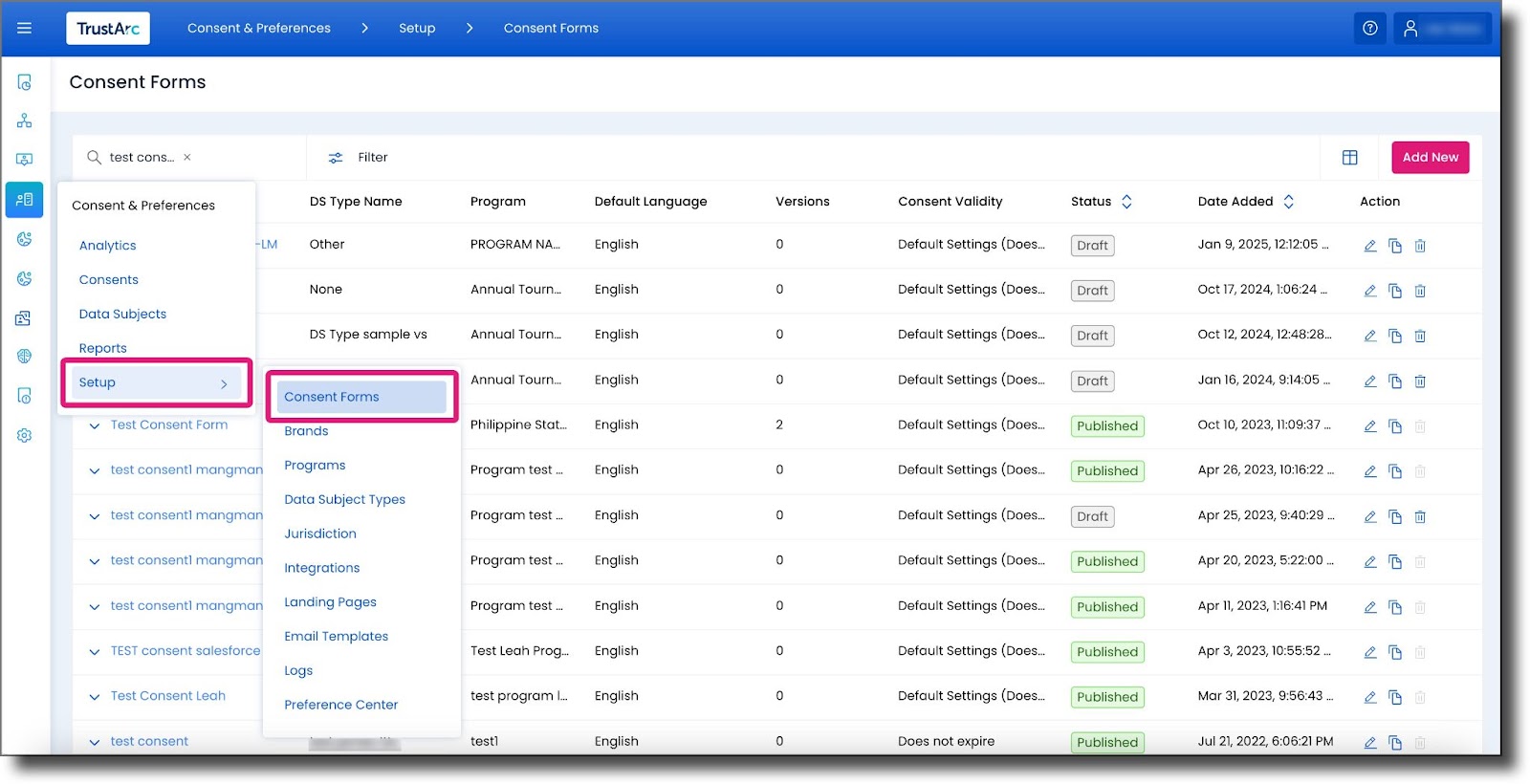Open Reports menu item
The width and height of the screenshot is (1530, 784).
pyautogui.click(x=103, y=349)
